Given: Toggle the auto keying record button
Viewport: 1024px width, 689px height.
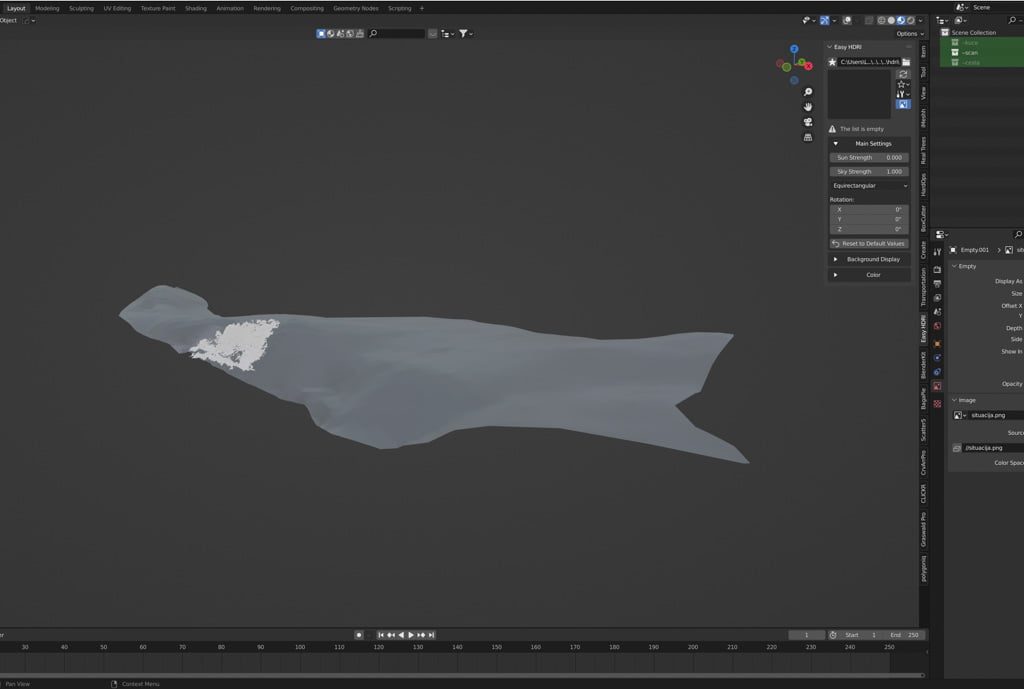Looking at the screenshot, I should click(359, 635).
